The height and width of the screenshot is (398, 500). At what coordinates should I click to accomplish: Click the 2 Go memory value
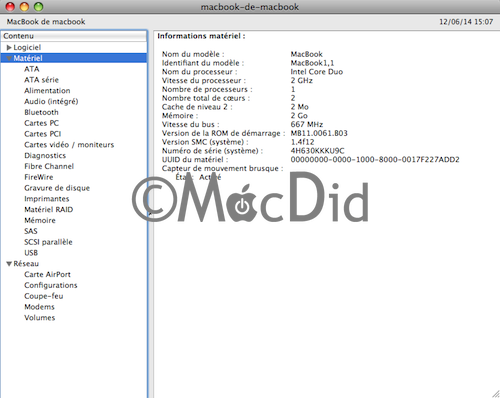[299, 116]
